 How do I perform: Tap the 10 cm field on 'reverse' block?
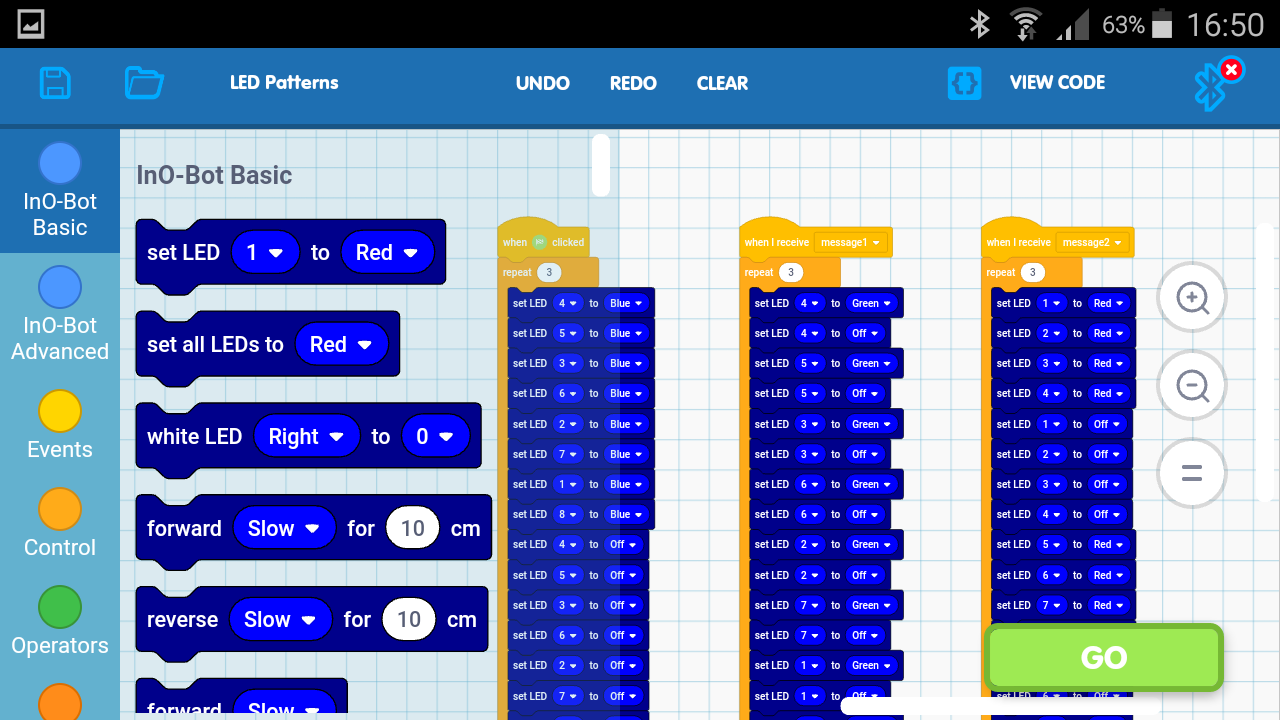[409, 620]
